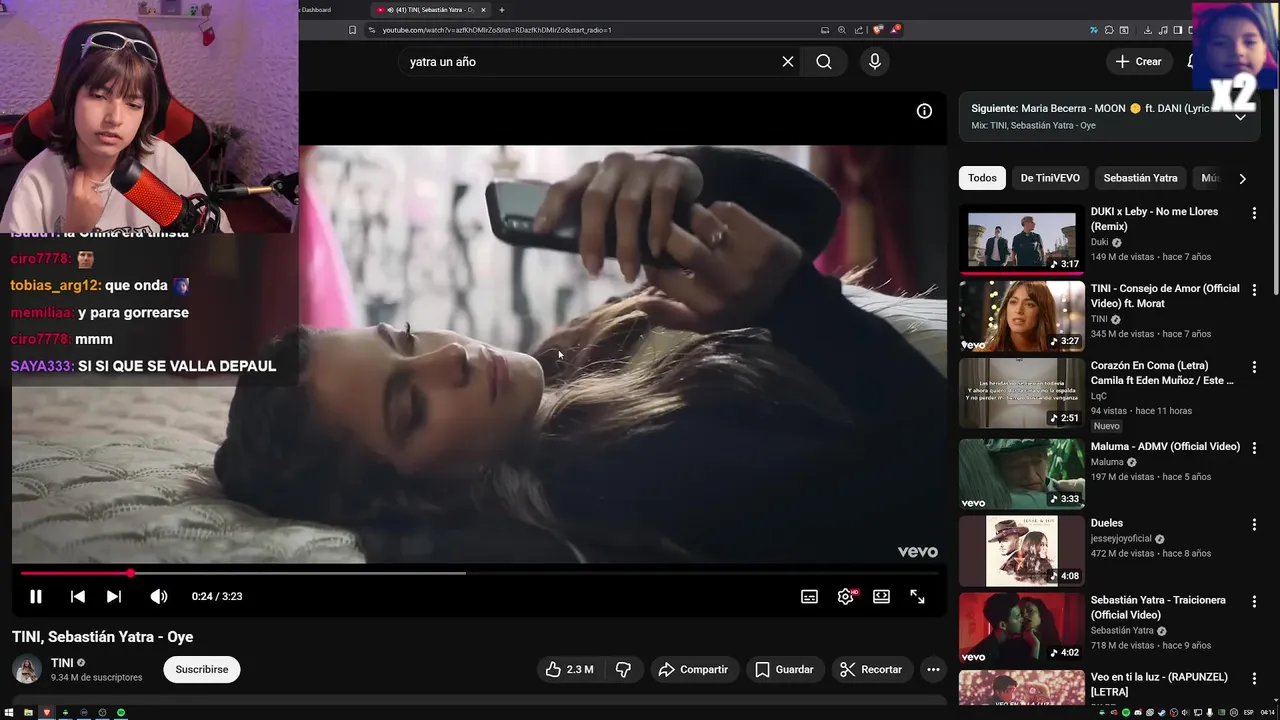The image size is (1280, 720).
Task: Open File Explorer from the taskbar
Action: (x=28, y=713)
